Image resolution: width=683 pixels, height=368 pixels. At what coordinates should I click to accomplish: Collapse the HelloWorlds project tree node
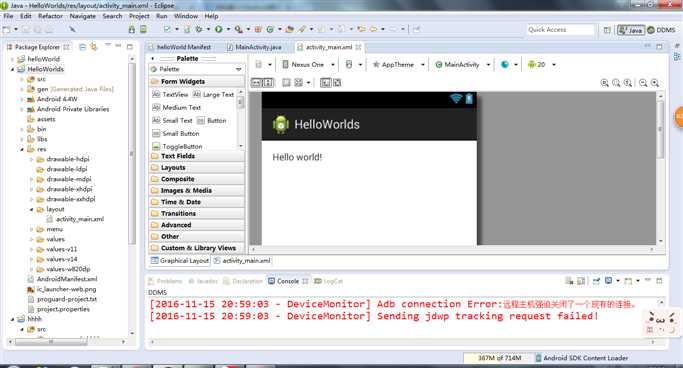coord(13,69)
